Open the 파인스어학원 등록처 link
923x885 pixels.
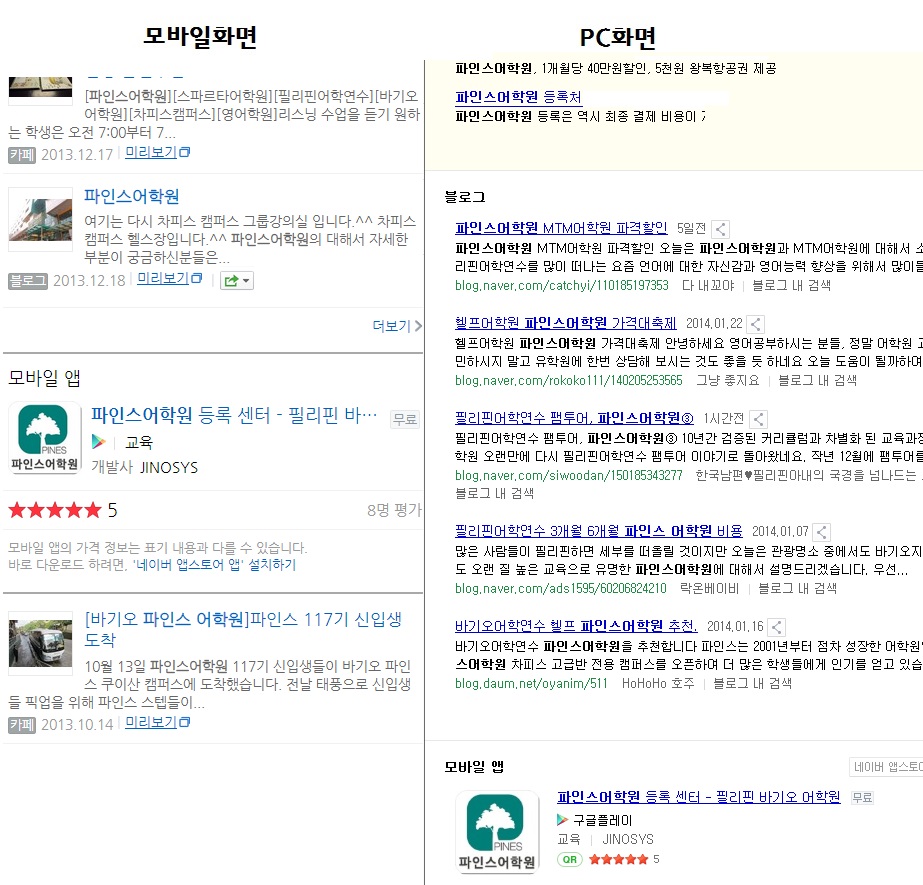pos(518,97)
